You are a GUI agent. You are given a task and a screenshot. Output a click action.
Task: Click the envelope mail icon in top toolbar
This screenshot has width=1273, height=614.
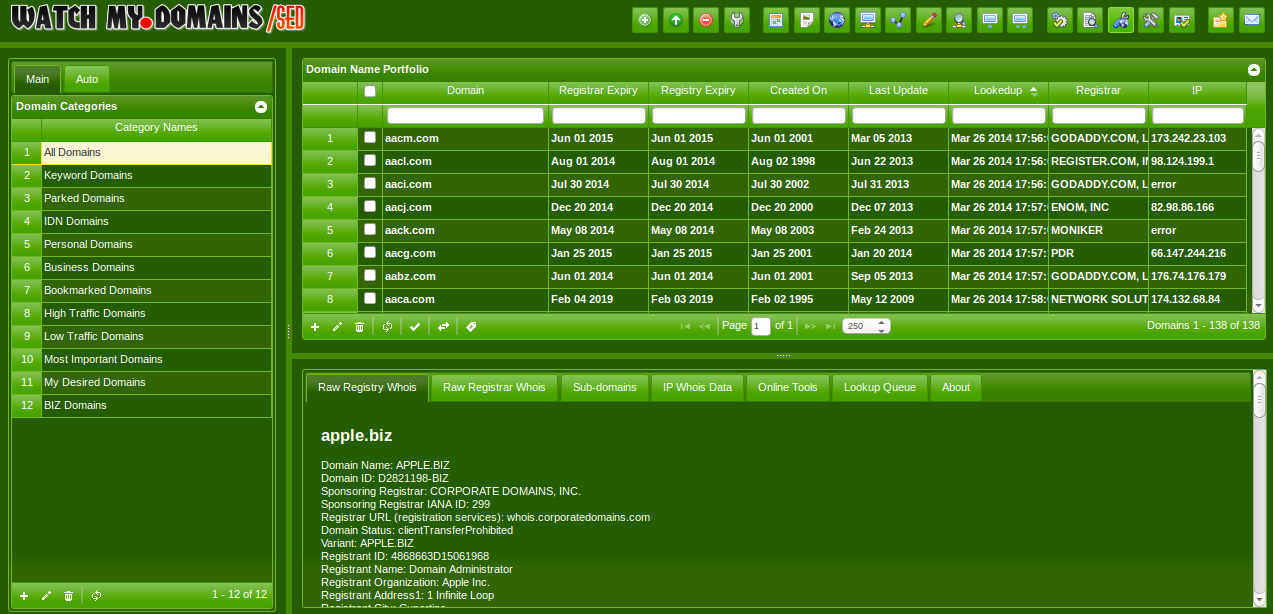tap(1251, 20)
